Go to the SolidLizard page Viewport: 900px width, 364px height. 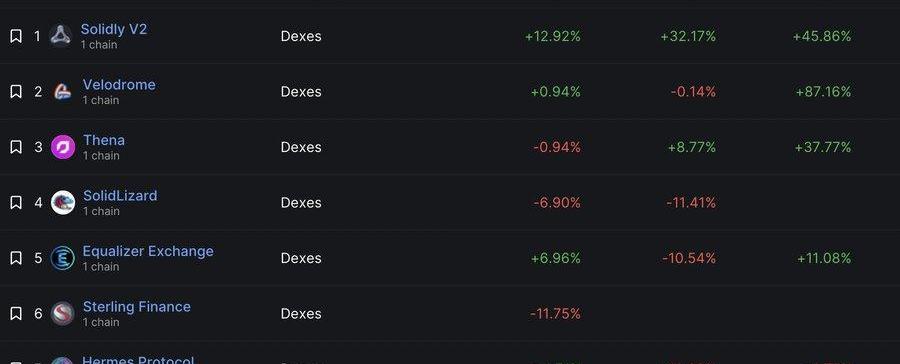coord(120,196)
